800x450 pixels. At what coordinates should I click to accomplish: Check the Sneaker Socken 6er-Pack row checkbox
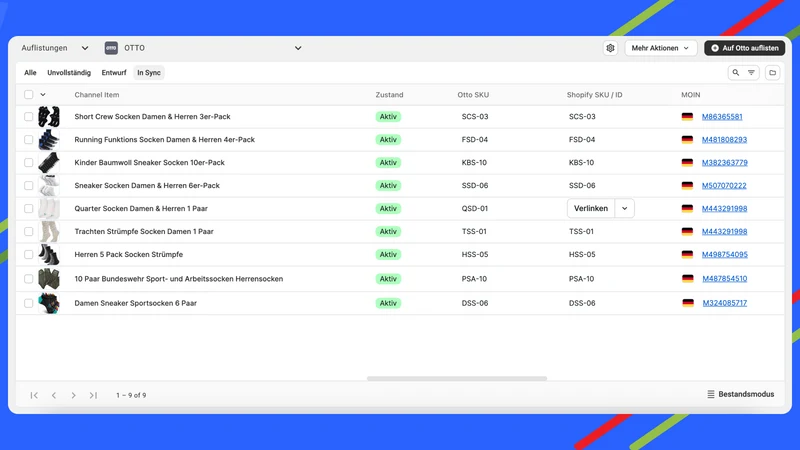point(29,186)
